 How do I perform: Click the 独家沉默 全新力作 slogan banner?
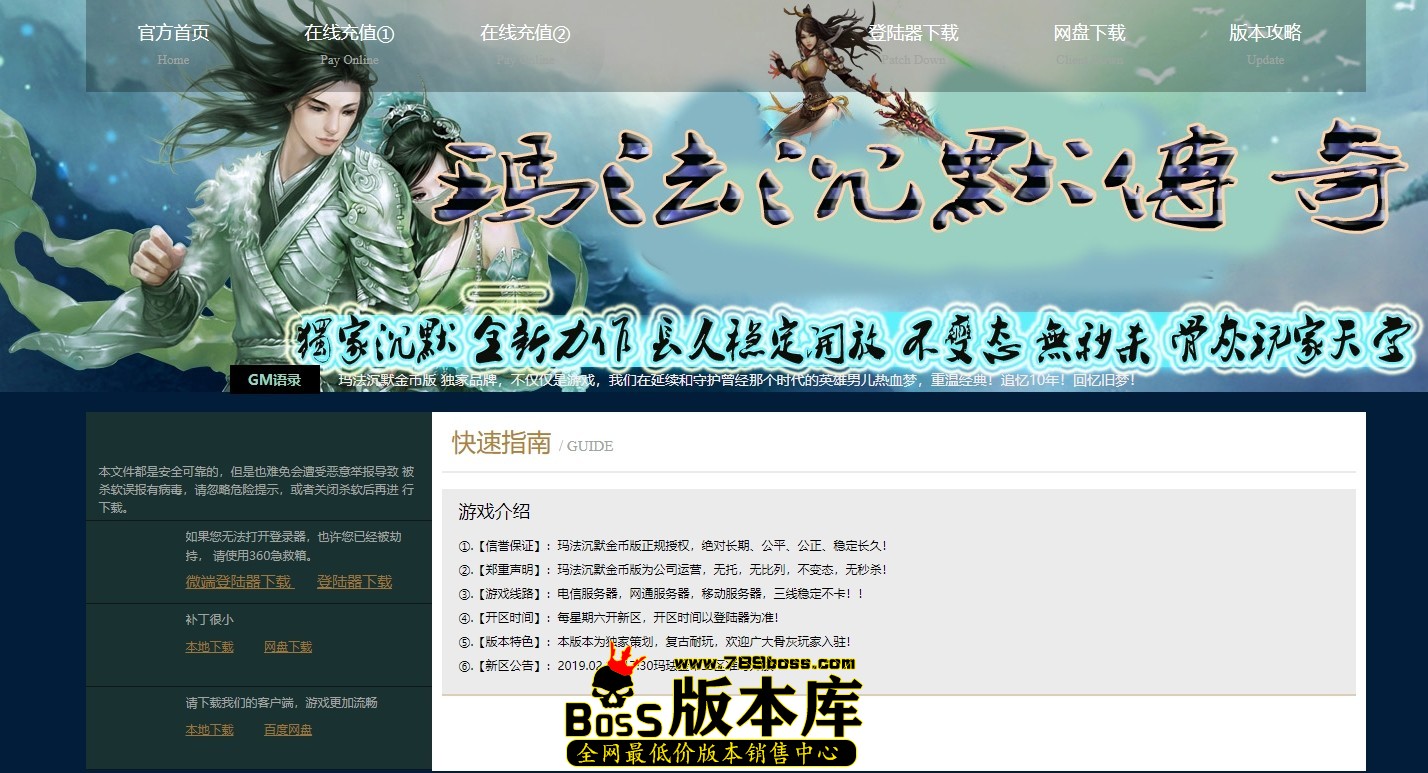tap(855, 341)
